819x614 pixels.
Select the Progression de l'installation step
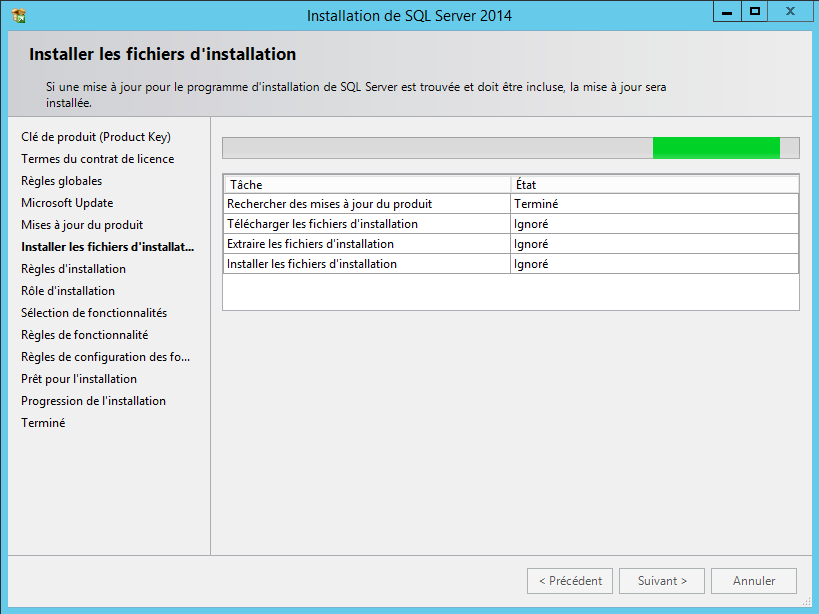click(x=93, y=400)
